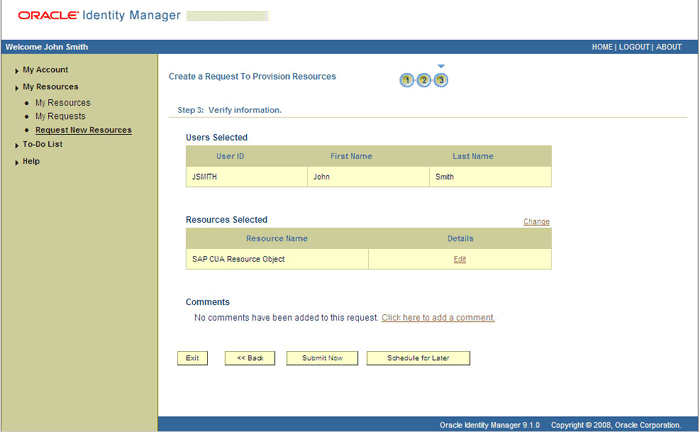The width and height of the screenshot is (700, 432).
Task: Click the Resources Selected heading
Action: (226, 220)
